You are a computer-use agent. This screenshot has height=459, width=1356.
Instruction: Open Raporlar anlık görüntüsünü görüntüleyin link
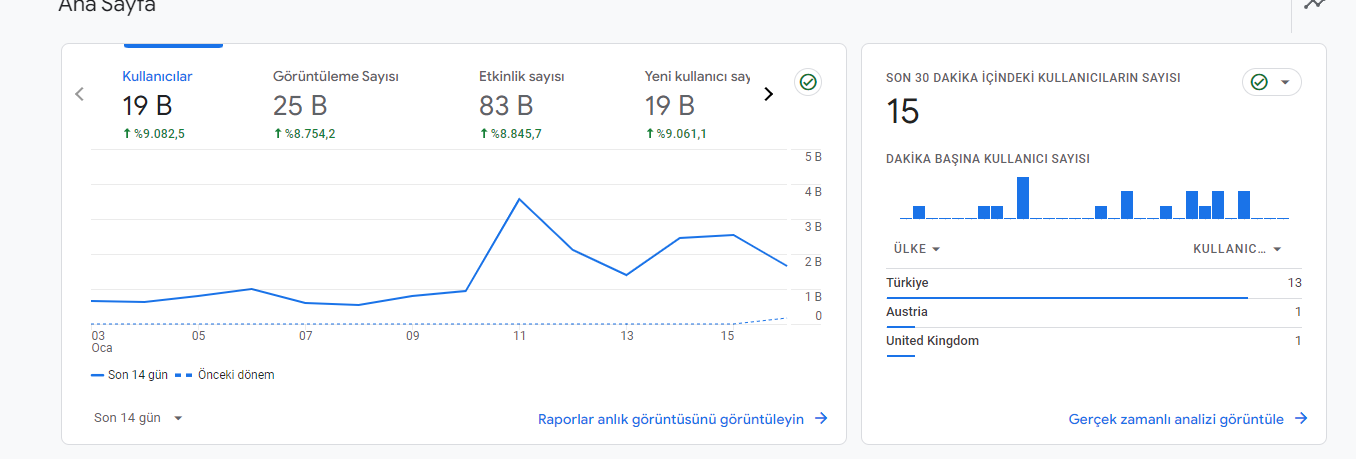pyautogui.click(x=671, y=419)
